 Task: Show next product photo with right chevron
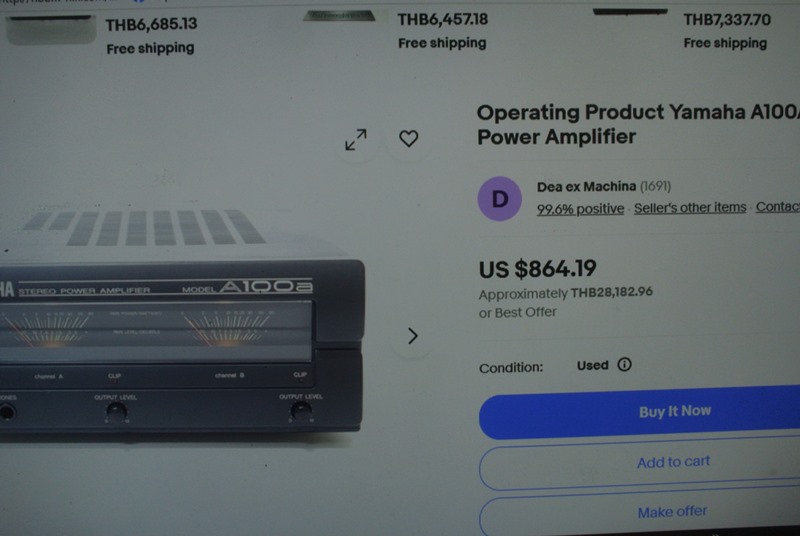click(413, 336)
